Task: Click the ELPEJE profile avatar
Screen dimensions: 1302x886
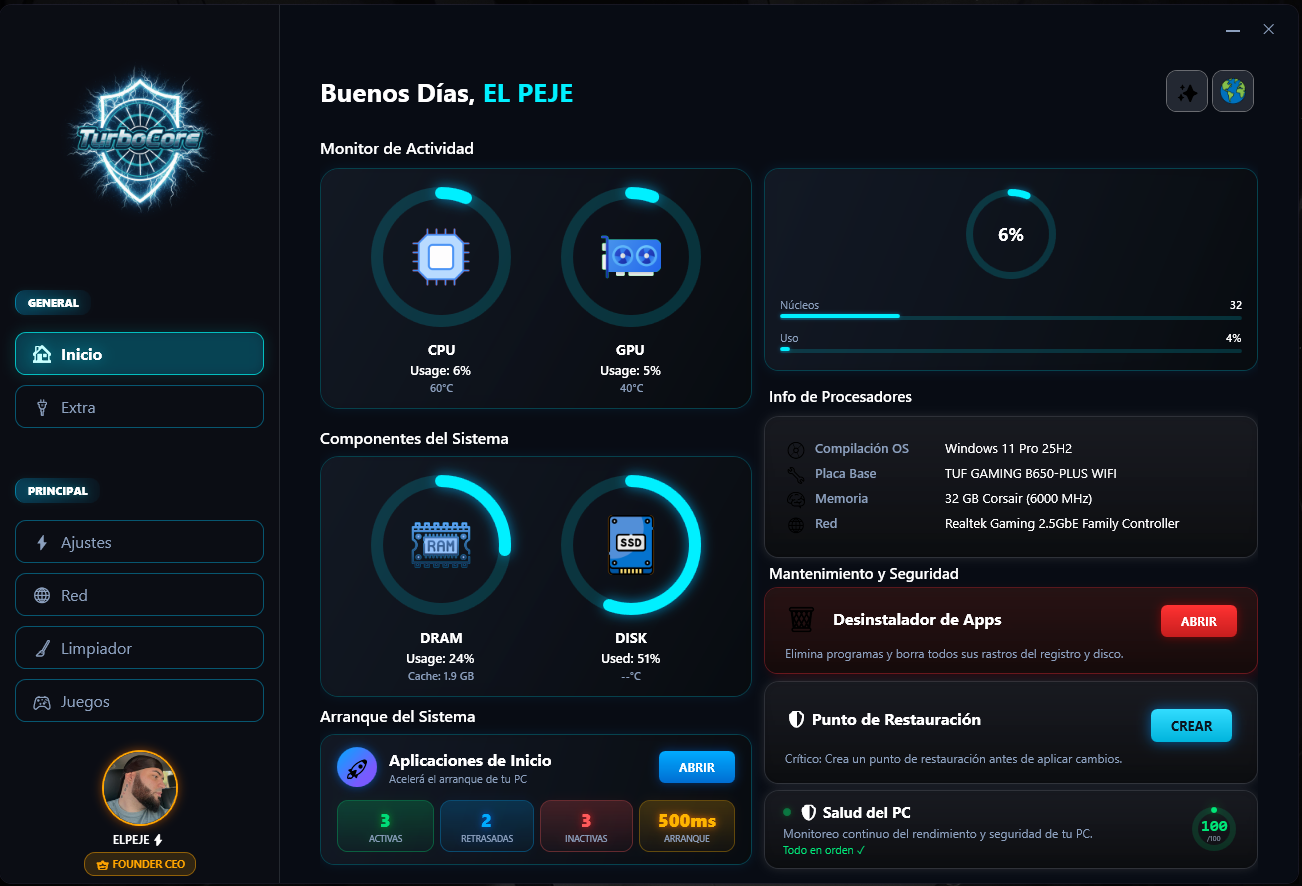Action: pos(140,788)
